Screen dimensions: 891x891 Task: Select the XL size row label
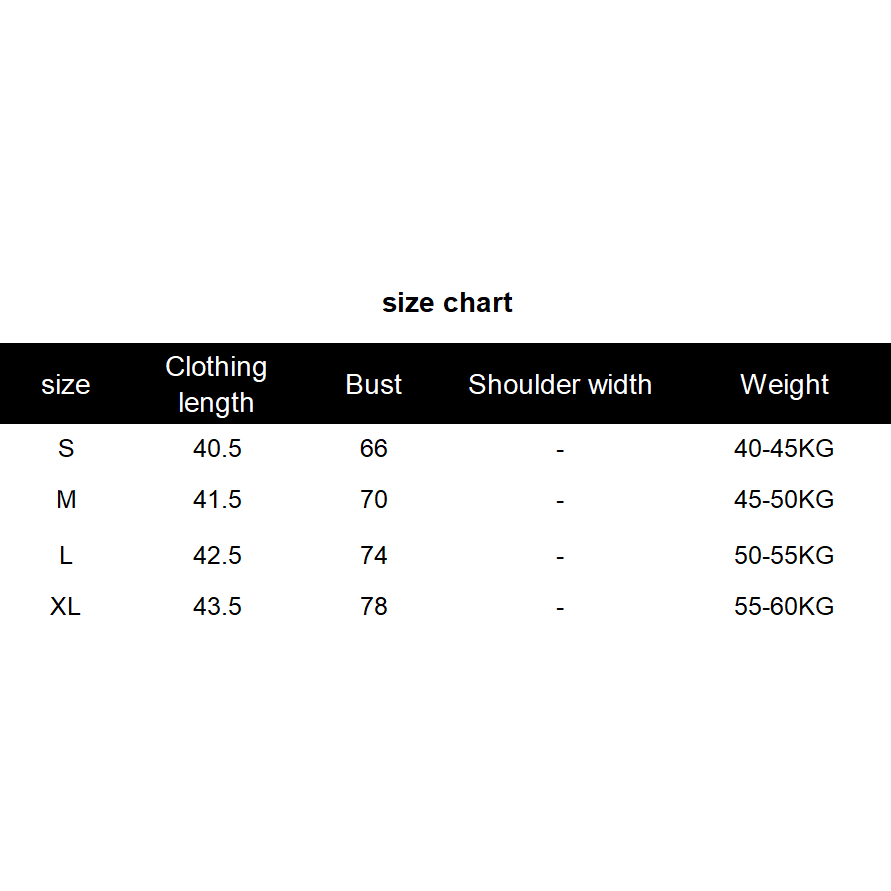pyautogui.click(x=66, y=607)
